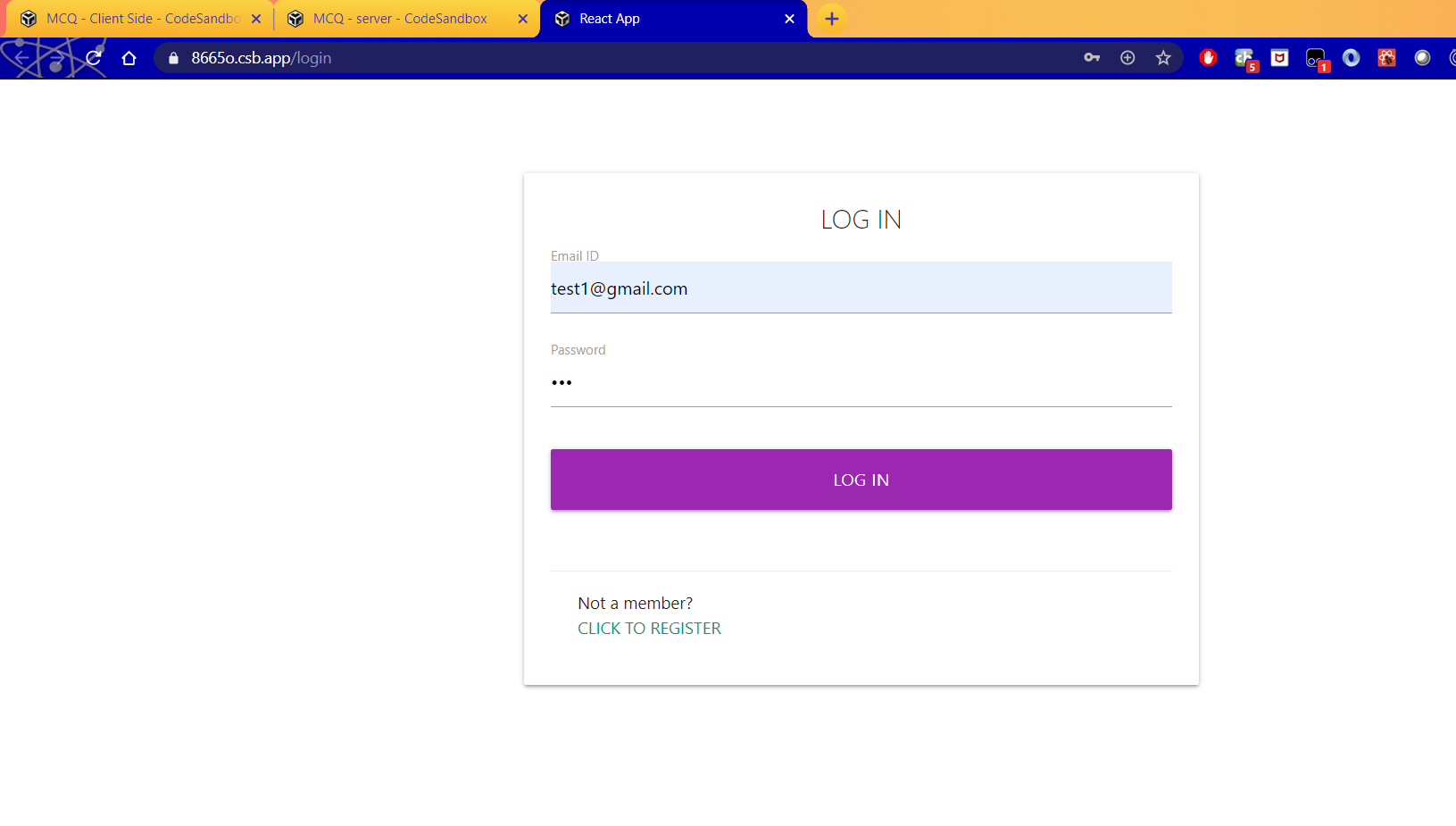The height and width of the screenshot is (826, 1456).
Task: Click the forward navigation arrow
Action: coord(57,57)
